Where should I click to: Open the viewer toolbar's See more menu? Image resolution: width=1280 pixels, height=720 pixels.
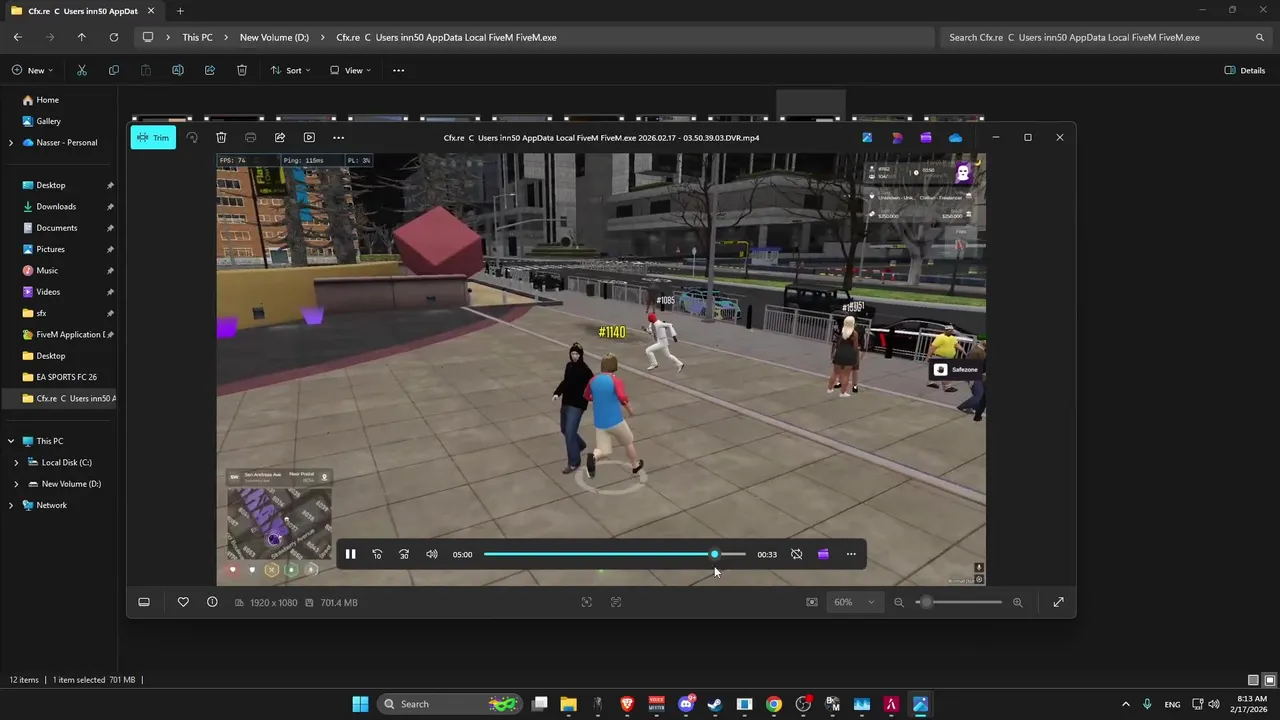click(x=338, y=137)
